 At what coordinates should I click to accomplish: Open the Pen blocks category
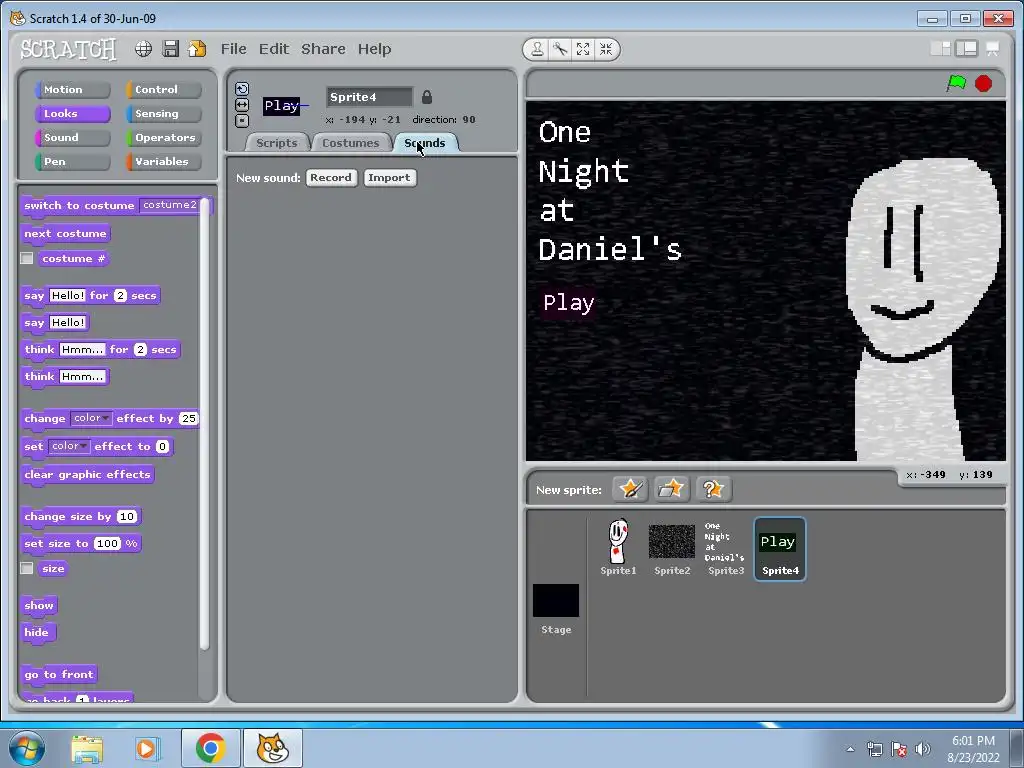coord(72,162)
